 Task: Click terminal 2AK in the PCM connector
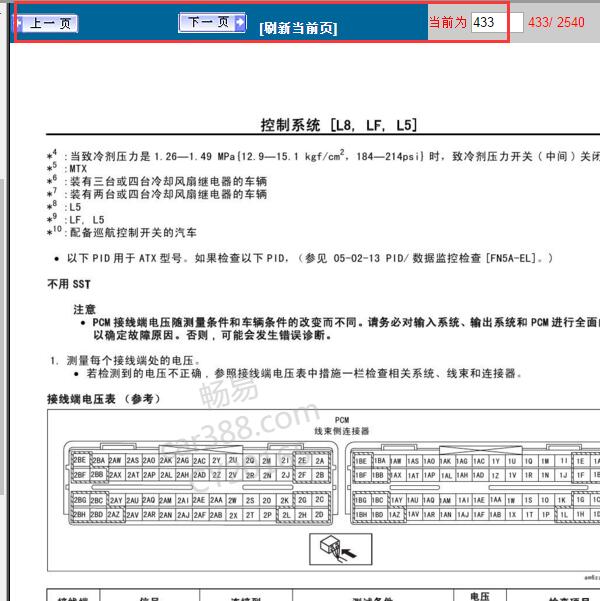166,460
